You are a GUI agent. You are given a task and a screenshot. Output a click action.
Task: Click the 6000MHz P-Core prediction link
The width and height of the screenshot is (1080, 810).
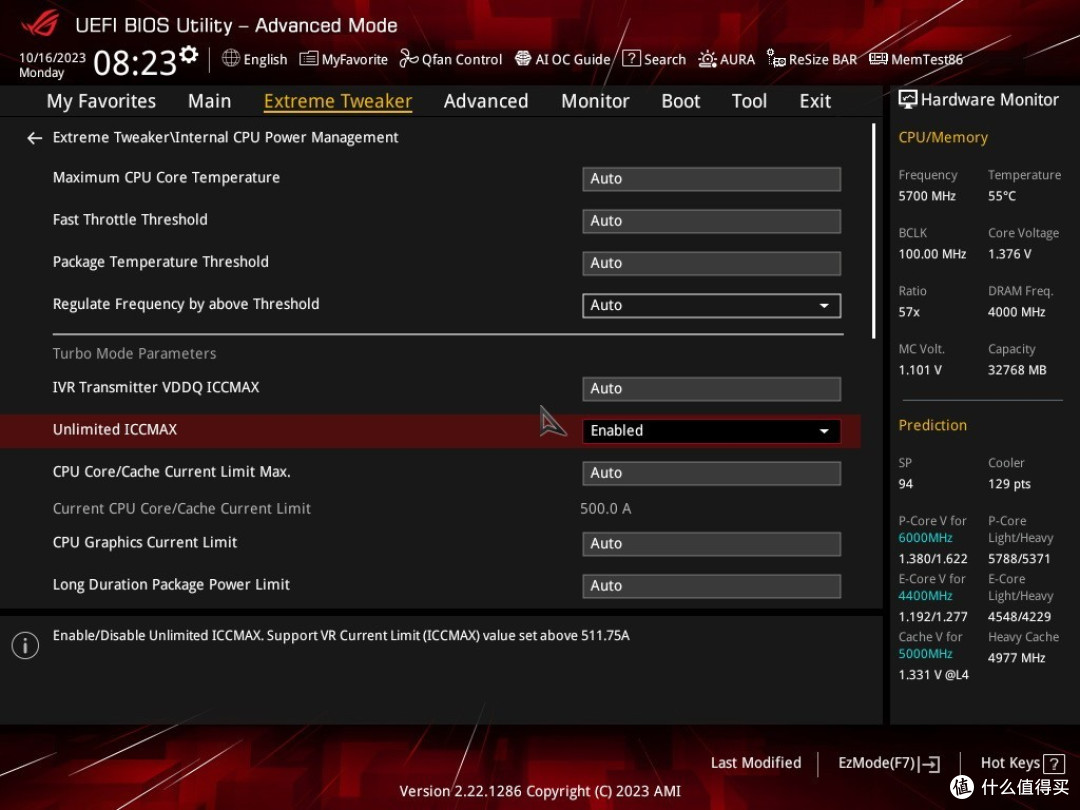point(925,538)
